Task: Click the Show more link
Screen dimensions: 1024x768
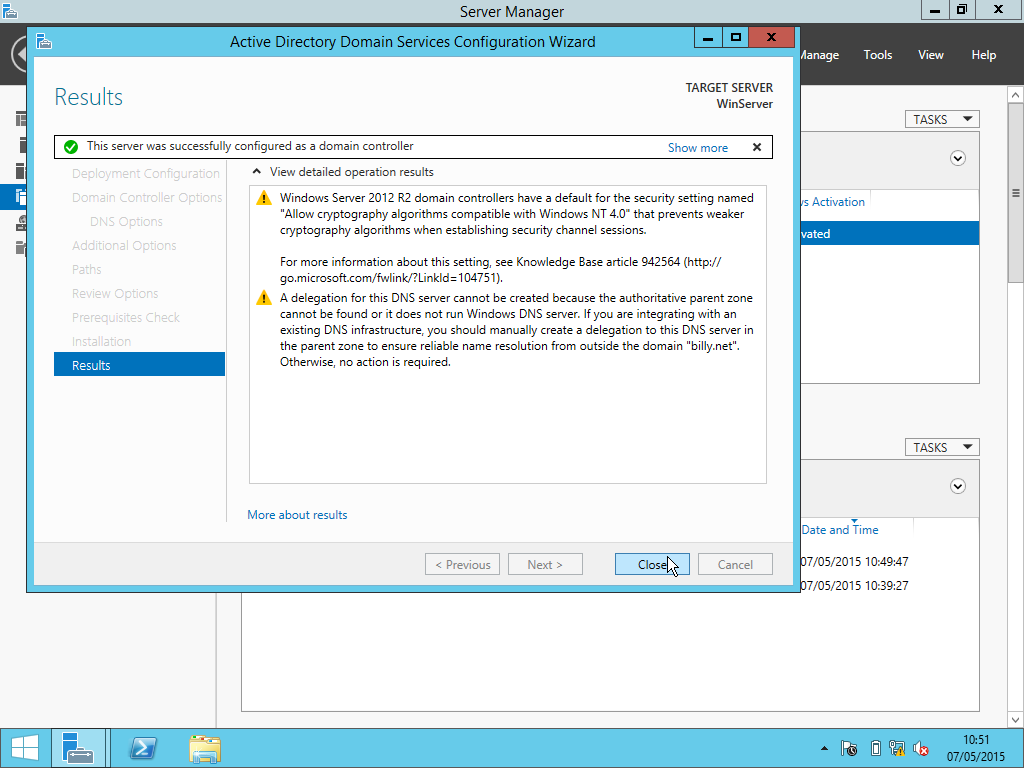Action: [x=697, y=148]
